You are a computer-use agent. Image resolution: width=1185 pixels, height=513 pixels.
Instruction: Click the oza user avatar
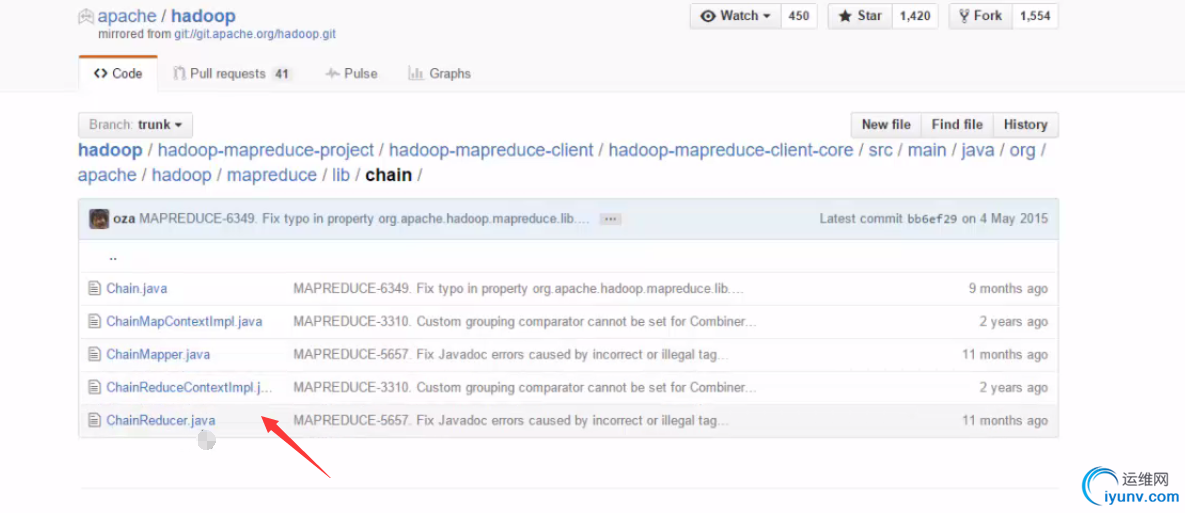pos(99,219)
